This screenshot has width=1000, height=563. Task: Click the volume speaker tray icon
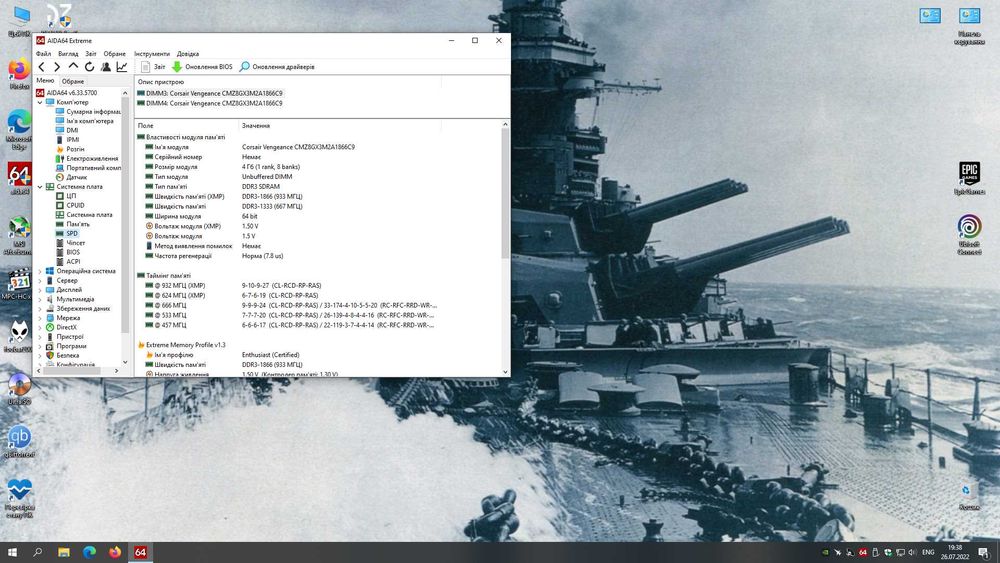[x=913, y=552]
